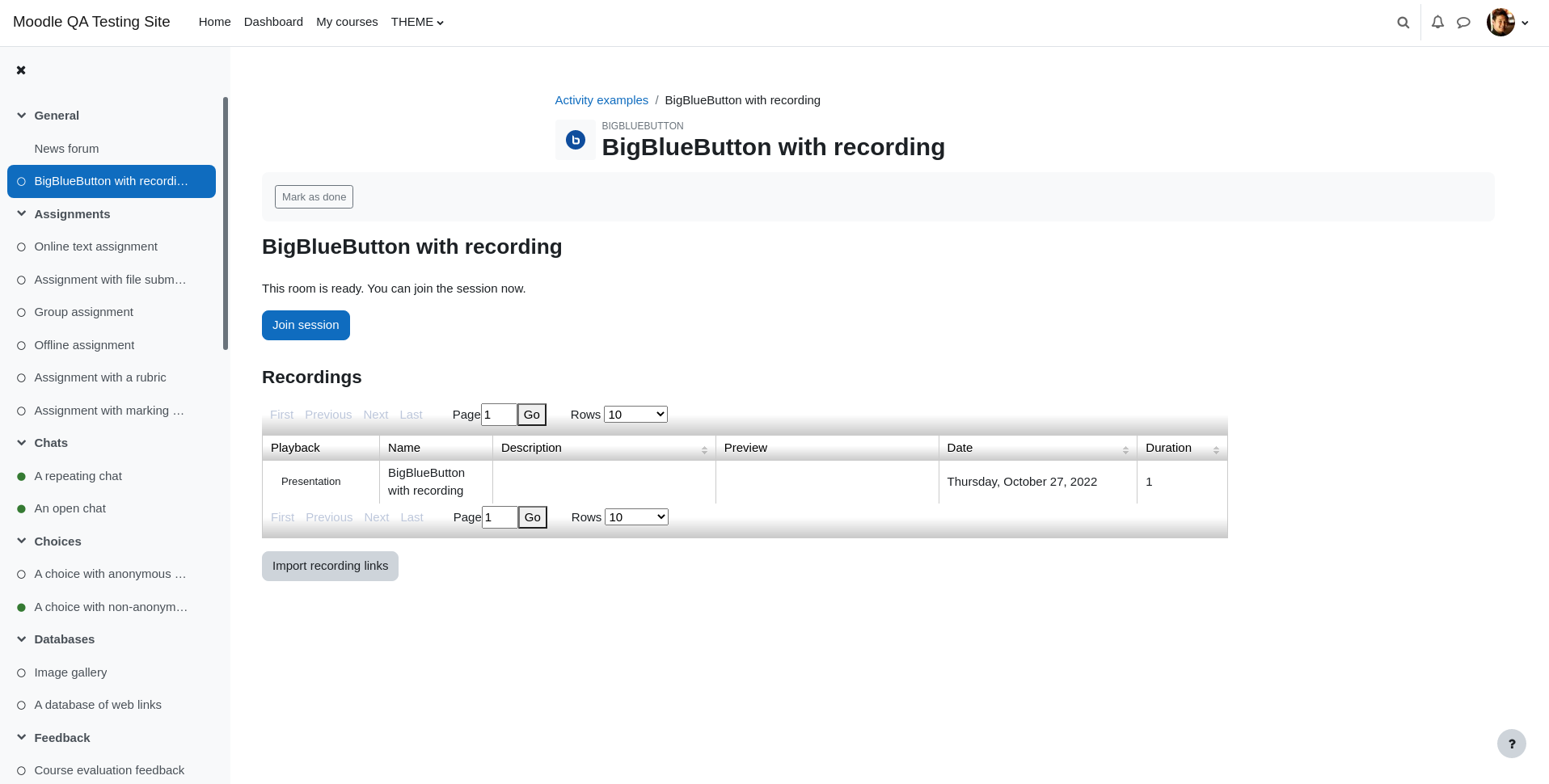The height and width of the screenshot is (784, 1549).
Task: Collapse the Assignments section
Action: coord(21,214)
